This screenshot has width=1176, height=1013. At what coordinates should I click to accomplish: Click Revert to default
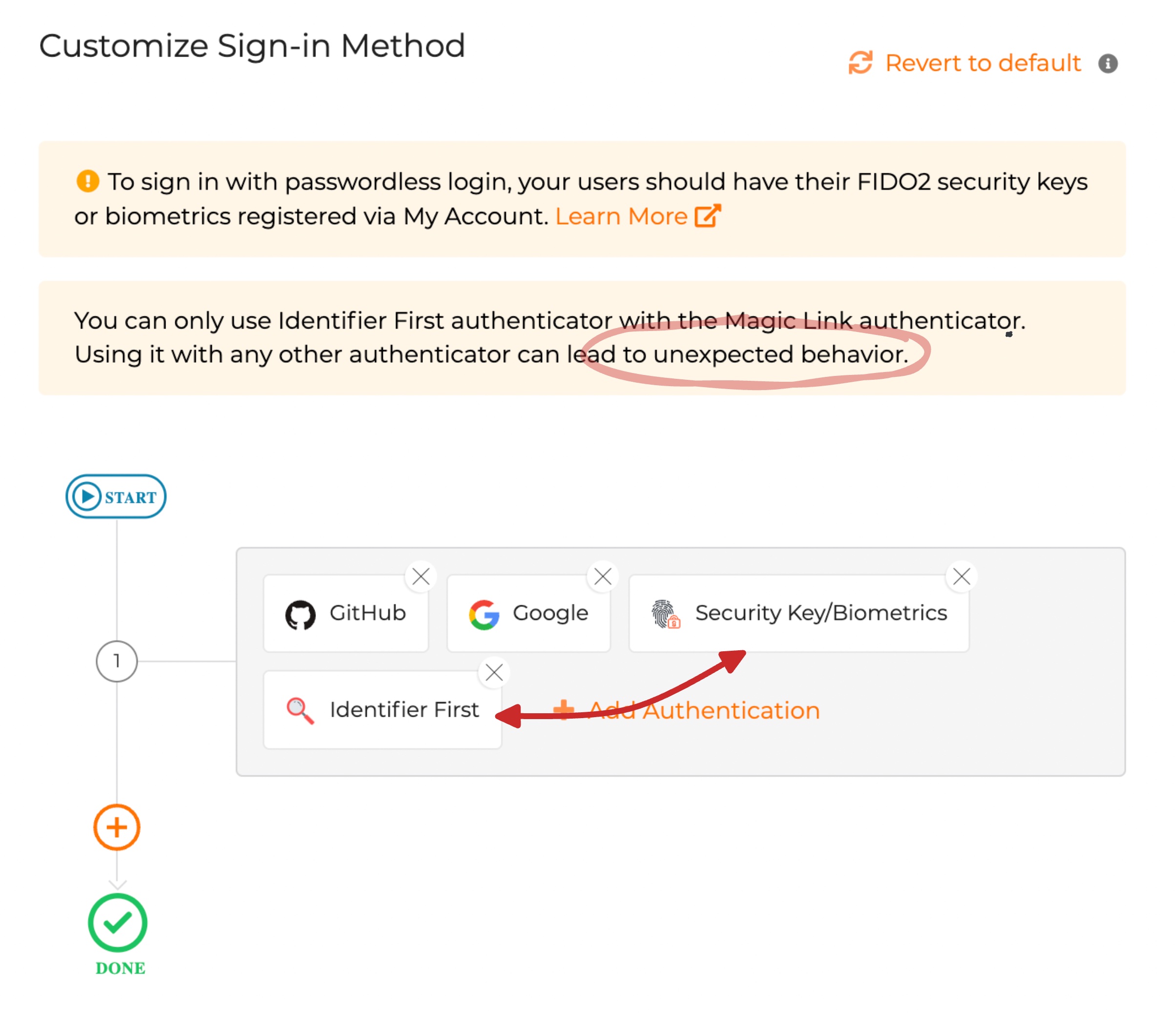pyautogui.click(x=981, y=62)
